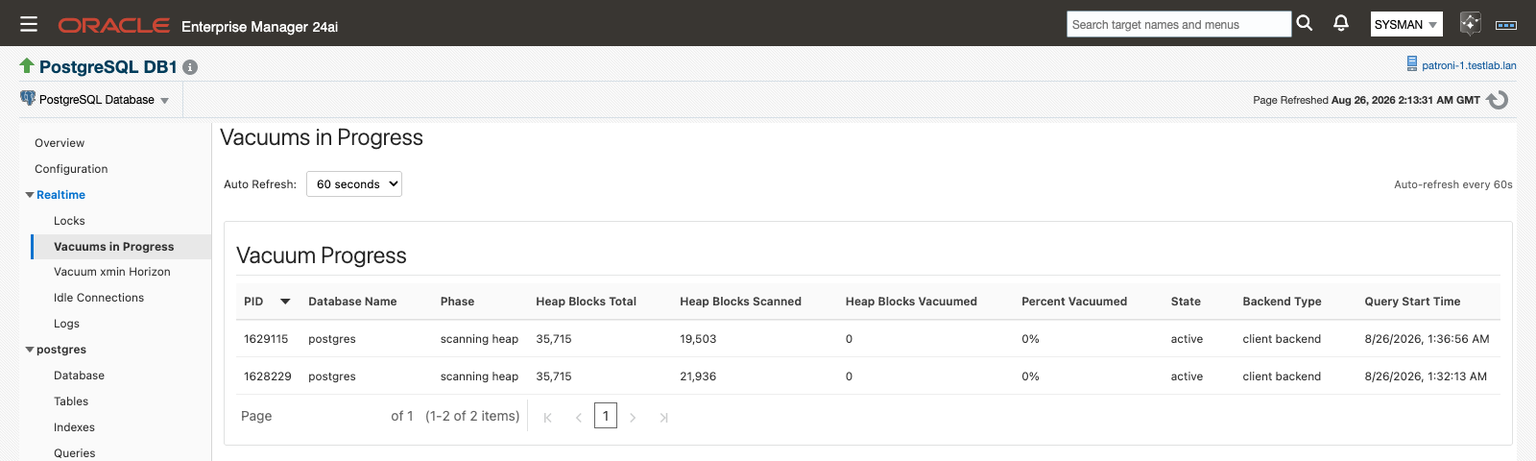Open Database under postgres
Screen dimensions: 1536x461
click(79, 376)
